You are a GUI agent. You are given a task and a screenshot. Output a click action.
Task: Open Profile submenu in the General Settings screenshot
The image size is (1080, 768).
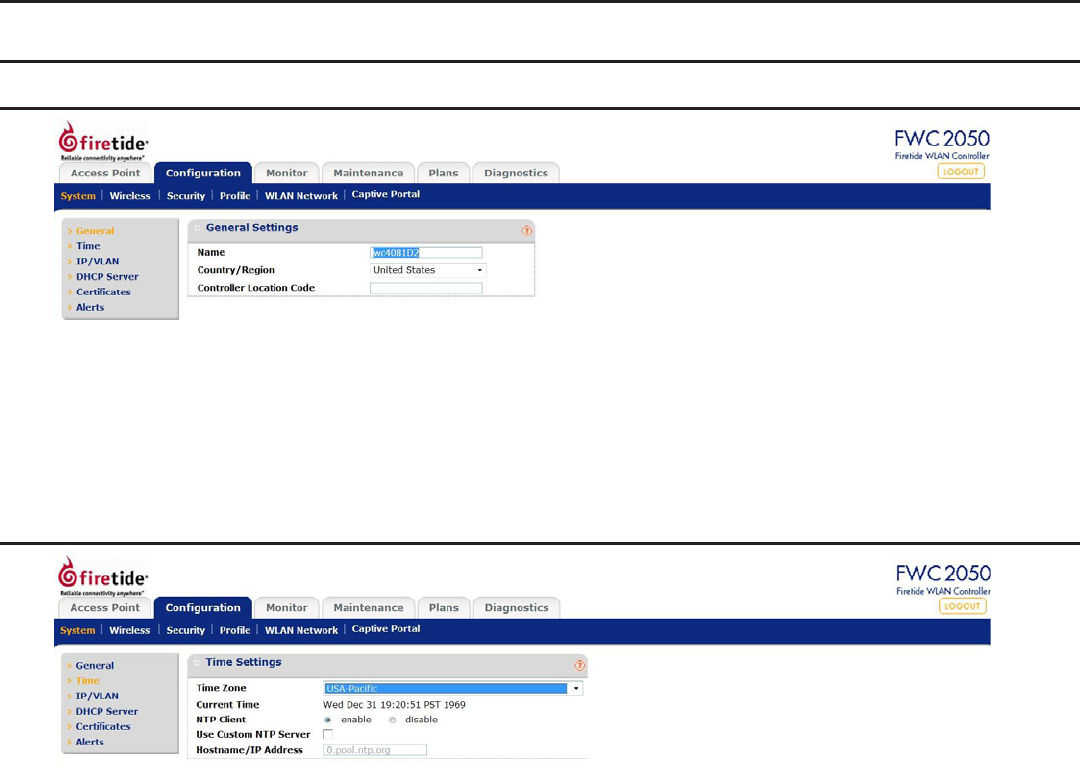[x=235, y=196]
